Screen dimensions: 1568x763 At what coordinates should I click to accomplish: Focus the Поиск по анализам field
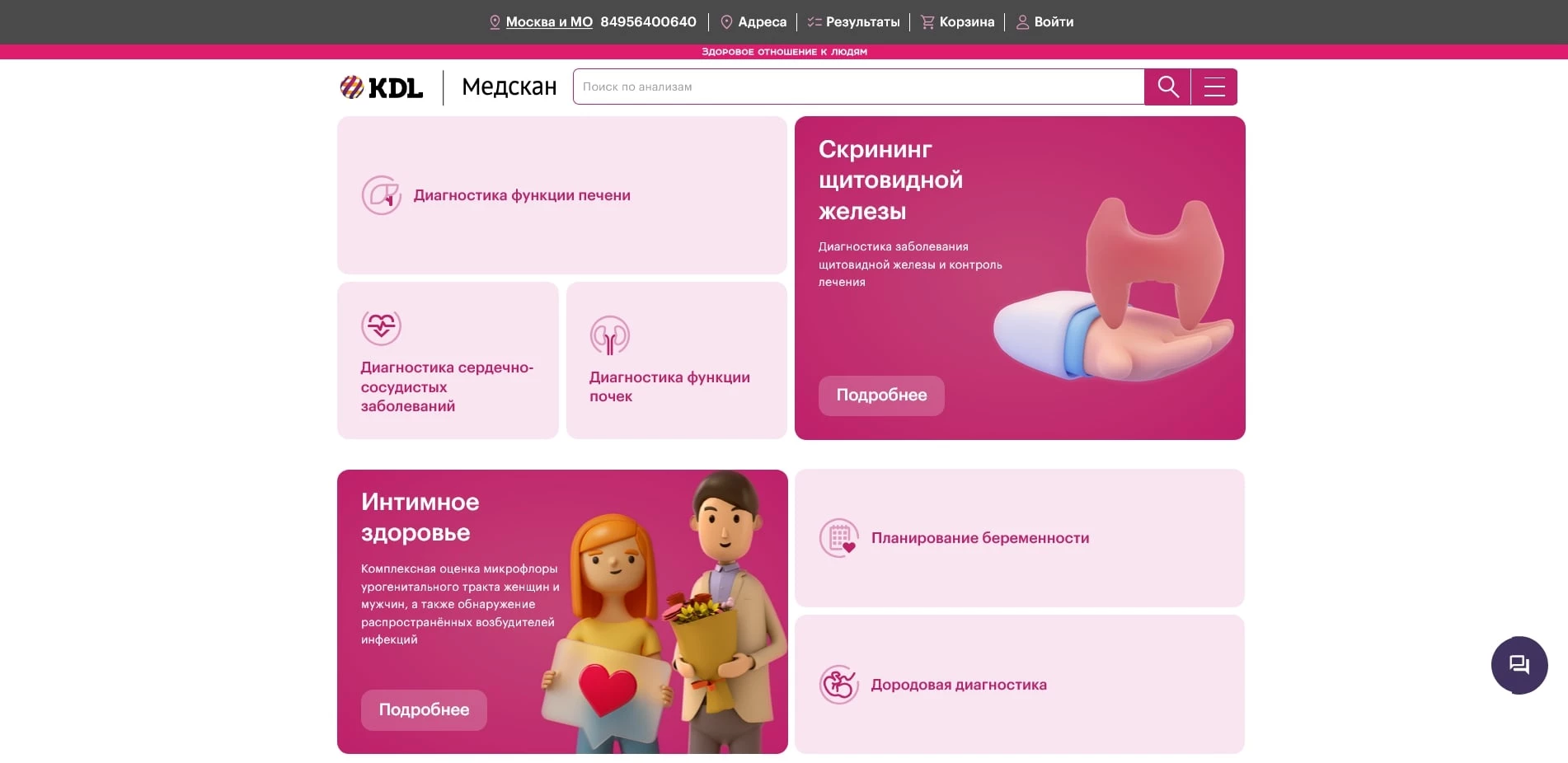(x=858, y=87)
